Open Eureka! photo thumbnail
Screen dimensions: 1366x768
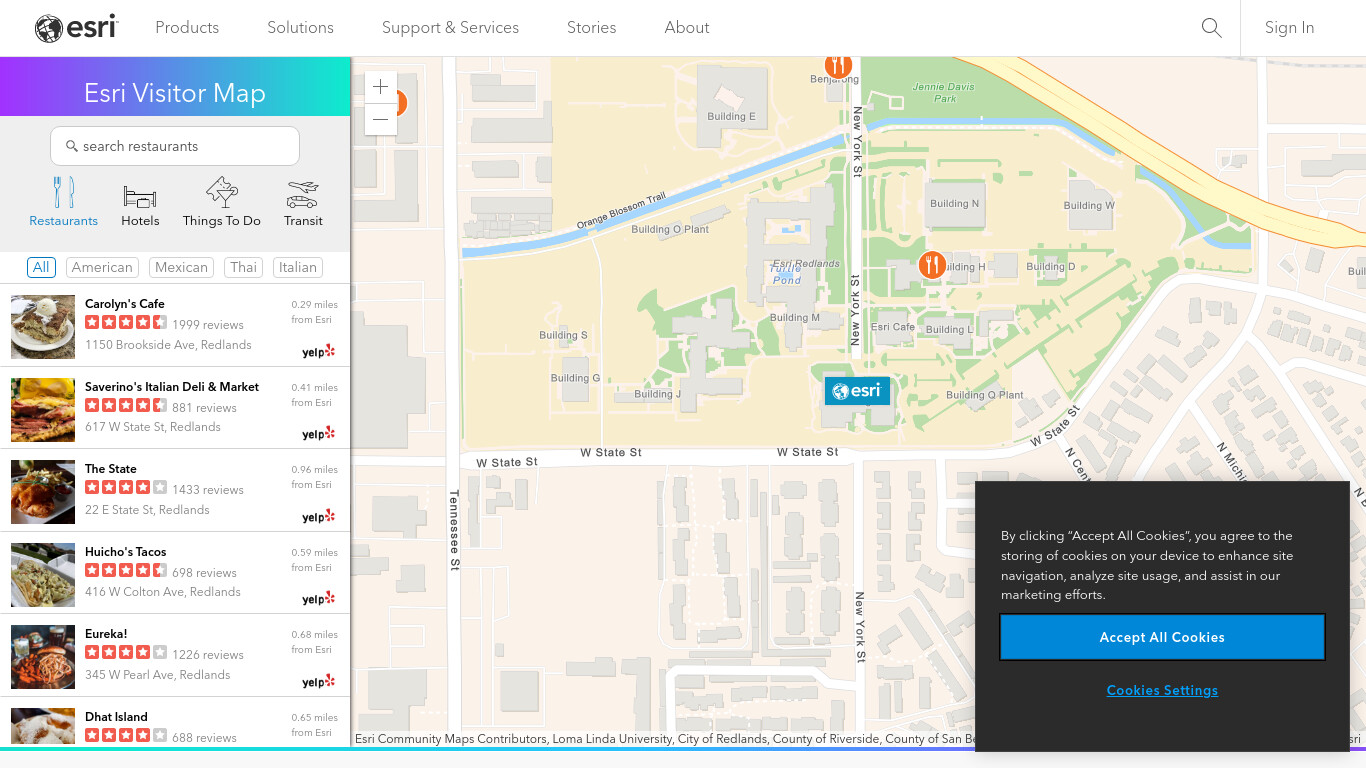(x=43, y=657)
